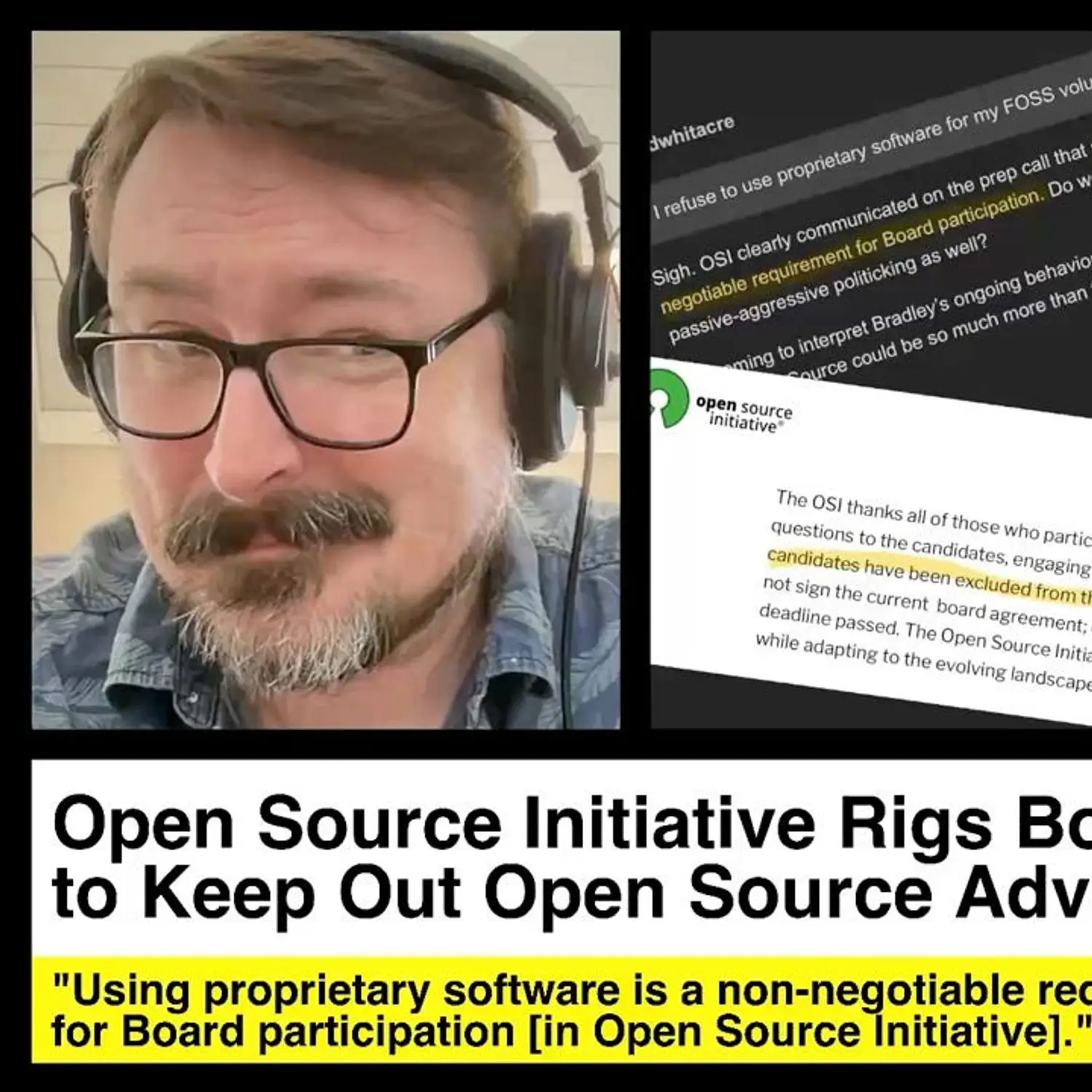The width and height of the screenshot is (1092, 1092).
Task: Select the webcam photo of the man with headphones
Action: coord(326,379)
